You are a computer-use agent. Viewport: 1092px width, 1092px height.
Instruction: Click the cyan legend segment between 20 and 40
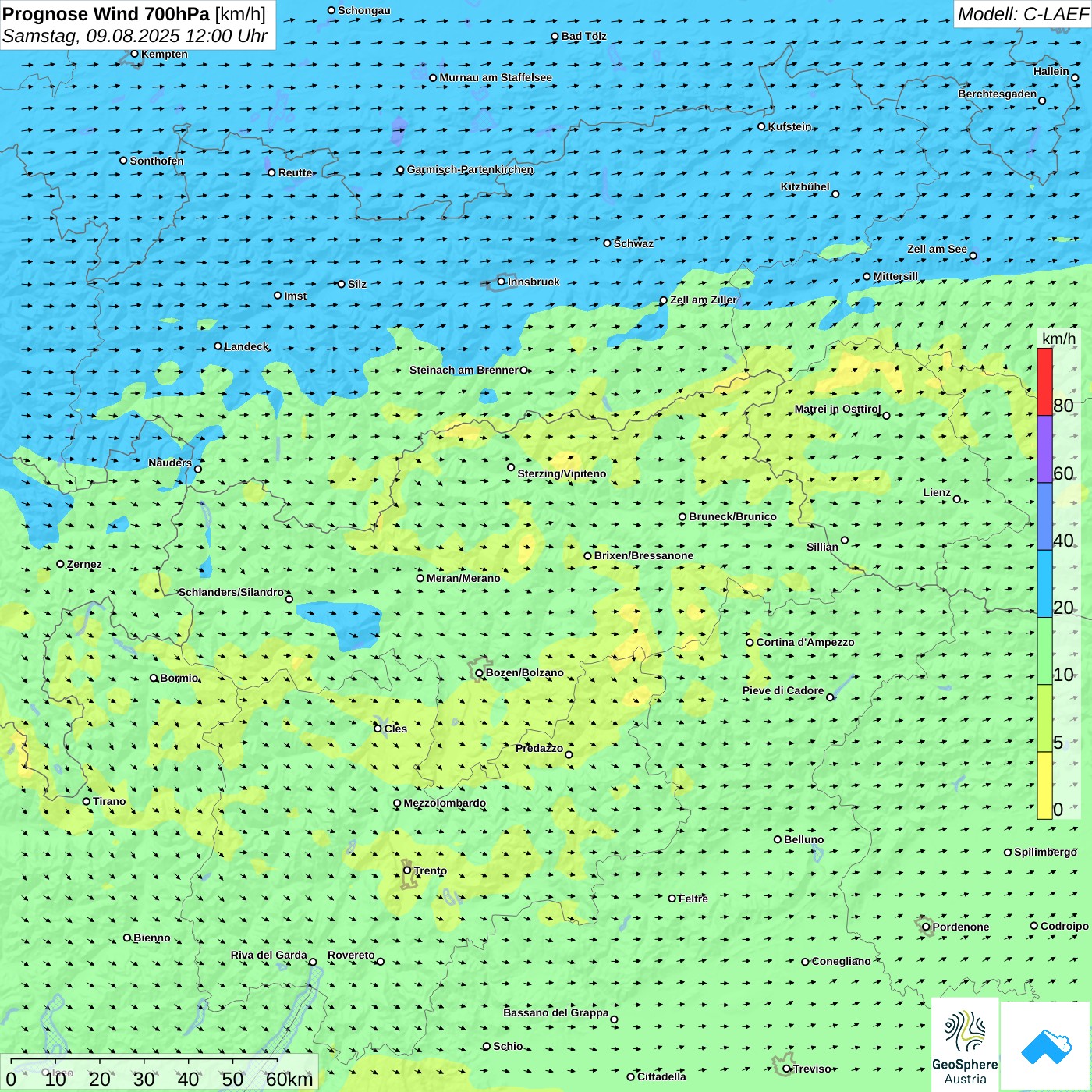tap(1044, 583)
